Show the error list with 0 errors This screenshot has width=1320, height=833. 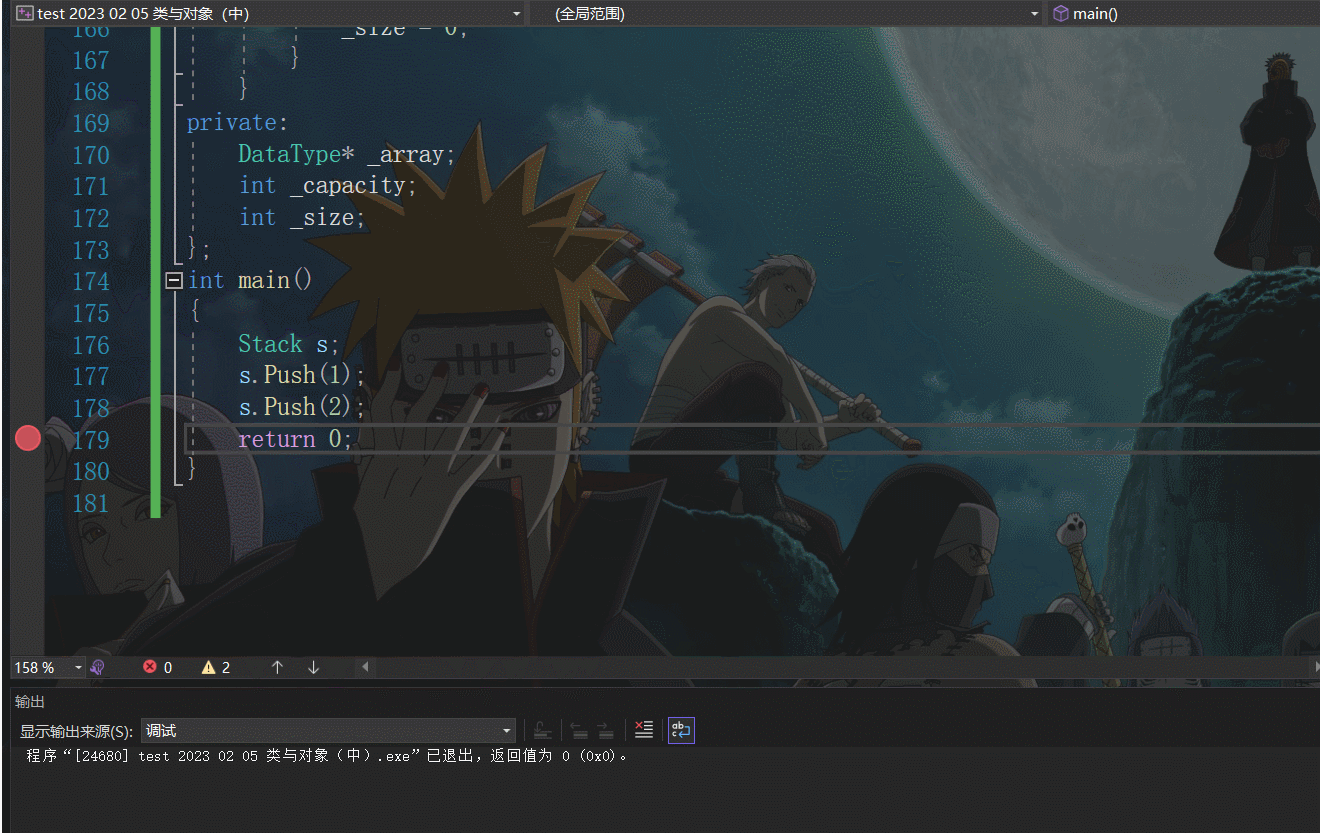(x=157, y=667)
